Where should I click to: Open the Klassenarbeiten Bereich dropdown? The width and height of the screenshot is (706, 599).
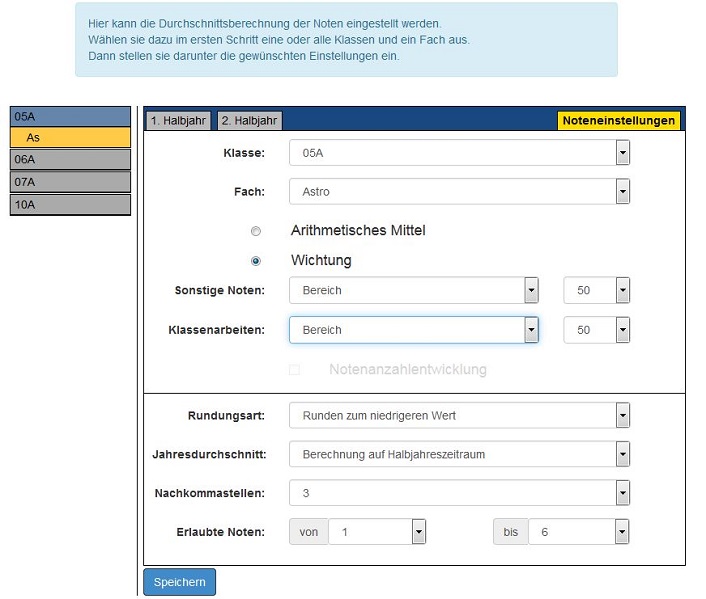[414, 330]
